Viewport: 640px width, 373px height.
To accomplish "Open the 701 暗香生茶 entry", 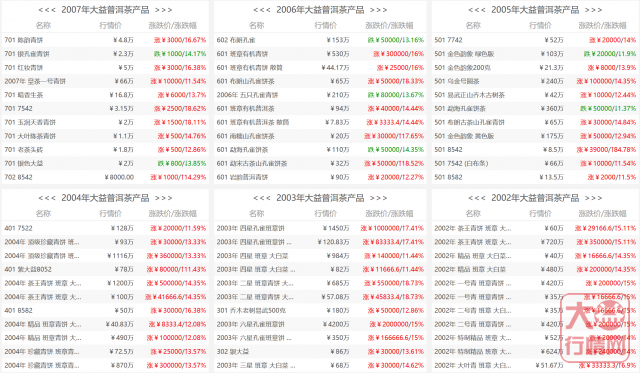I will coord(24,95).
